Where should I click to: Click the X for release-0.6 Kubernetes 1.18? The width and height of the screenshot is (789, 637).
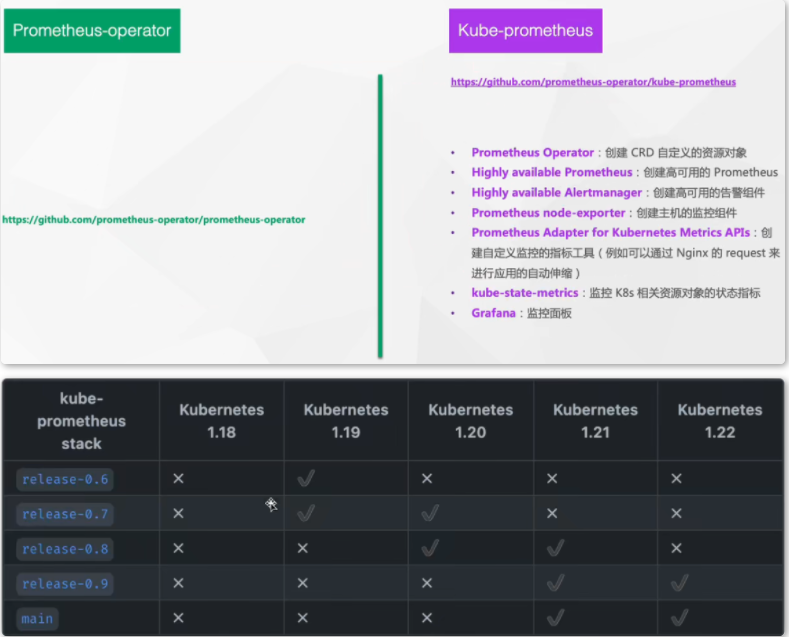coord(178,479)
